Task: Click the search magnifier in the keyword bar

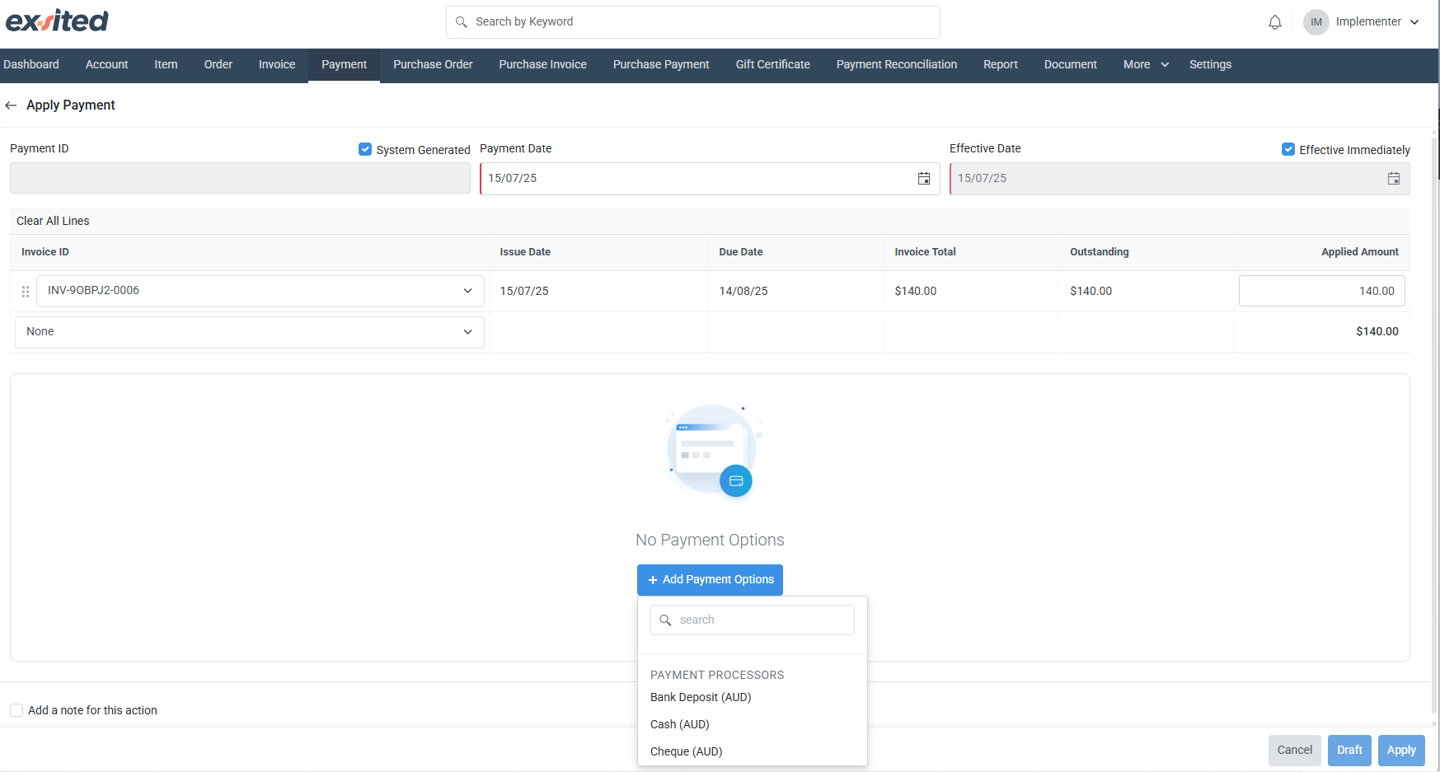Action: click(461, 22)
